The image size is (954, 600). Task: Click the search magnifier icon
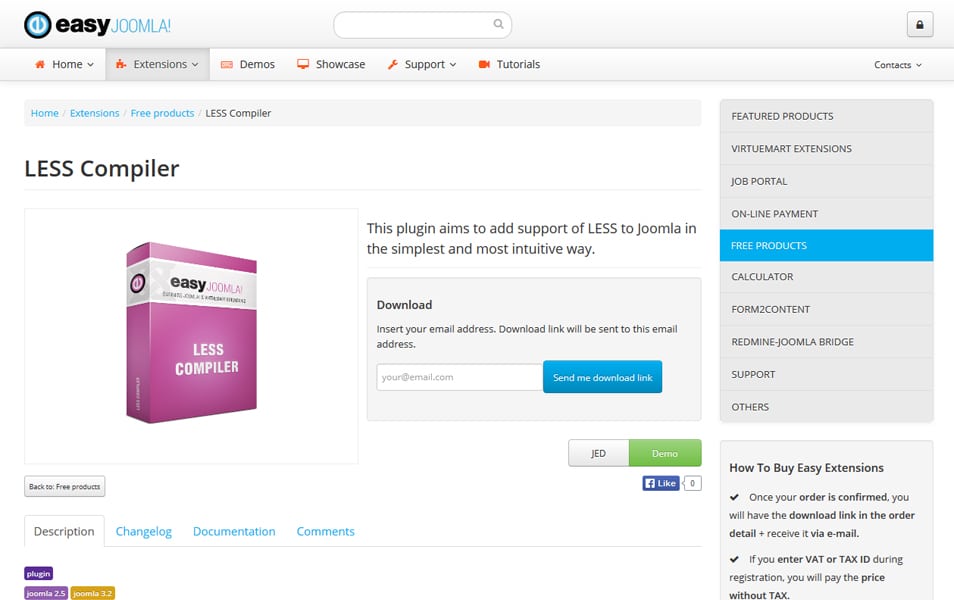tap(499, 25)
